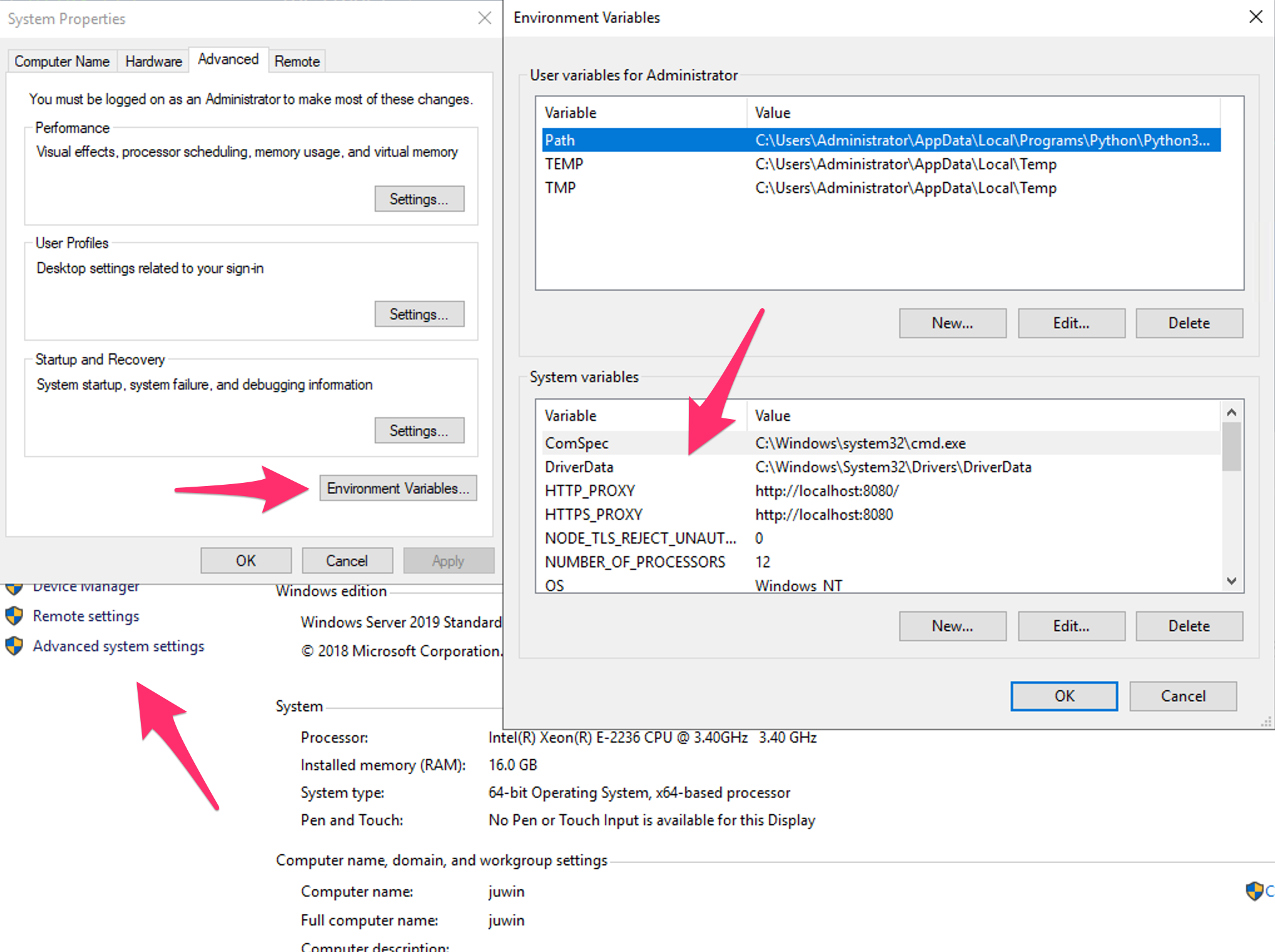Open the Environment Variables button
This screenshot has width=1275, height=952.
point(398,488)
